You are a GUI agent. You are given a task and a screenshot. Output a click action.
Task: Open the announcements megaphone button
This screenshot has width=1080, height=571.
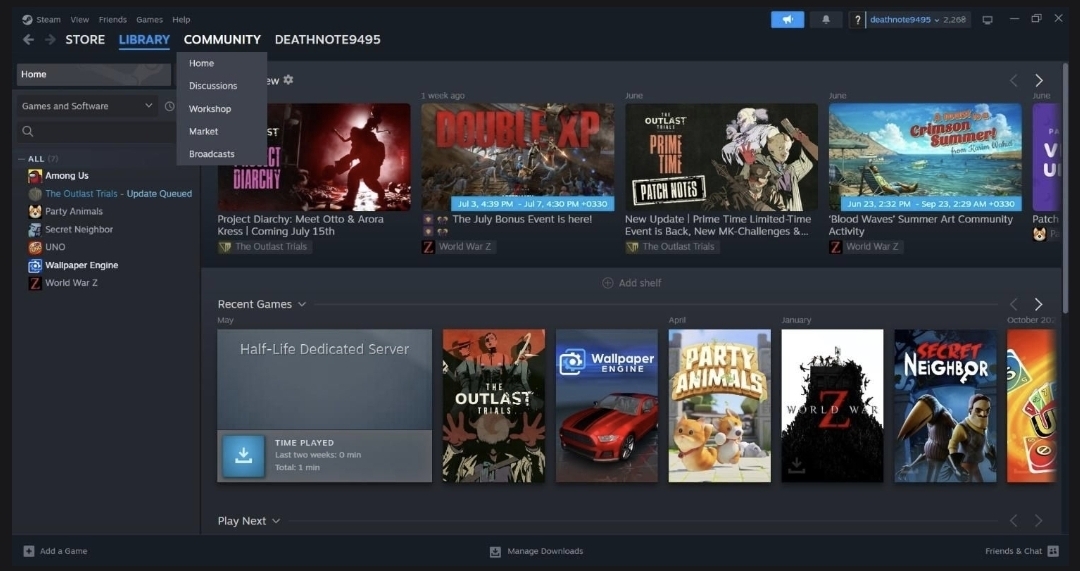tap(787, 19)
